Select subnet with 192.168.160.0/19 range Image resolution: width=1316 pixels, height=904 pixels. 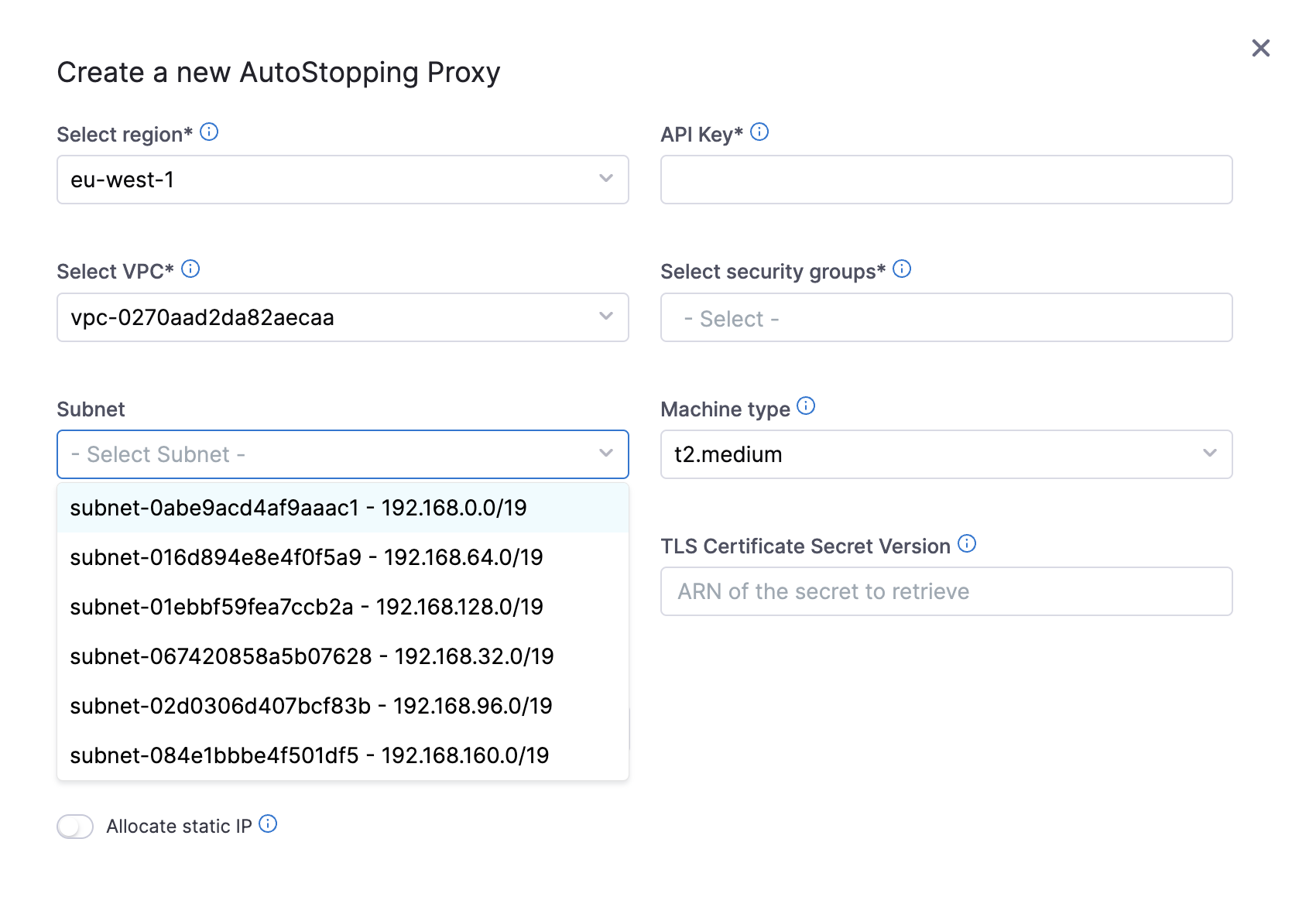(x=310, y=755)
